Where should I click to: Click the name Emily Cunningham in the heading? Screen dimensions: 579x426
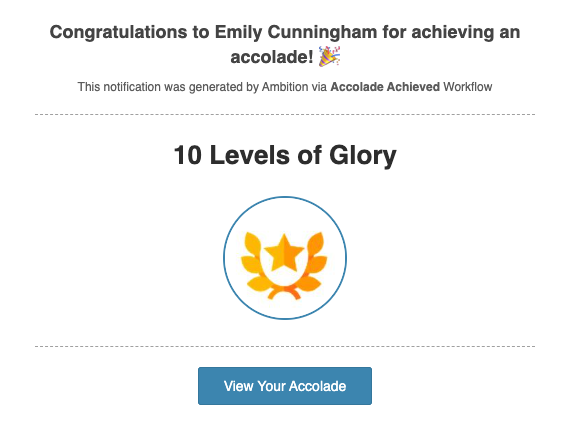pos(296,32)
